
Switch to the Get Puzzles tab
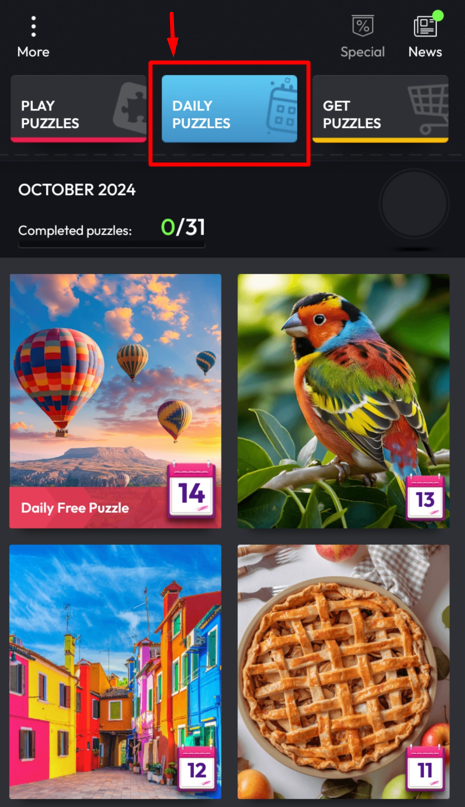[381, 109]
